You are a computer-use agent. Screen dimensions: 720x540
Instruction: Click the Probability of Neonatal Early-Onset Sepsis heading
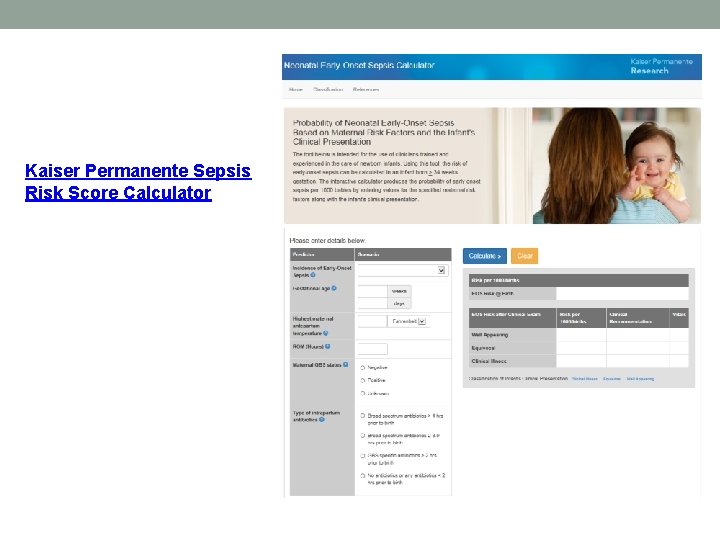[384, 132]
